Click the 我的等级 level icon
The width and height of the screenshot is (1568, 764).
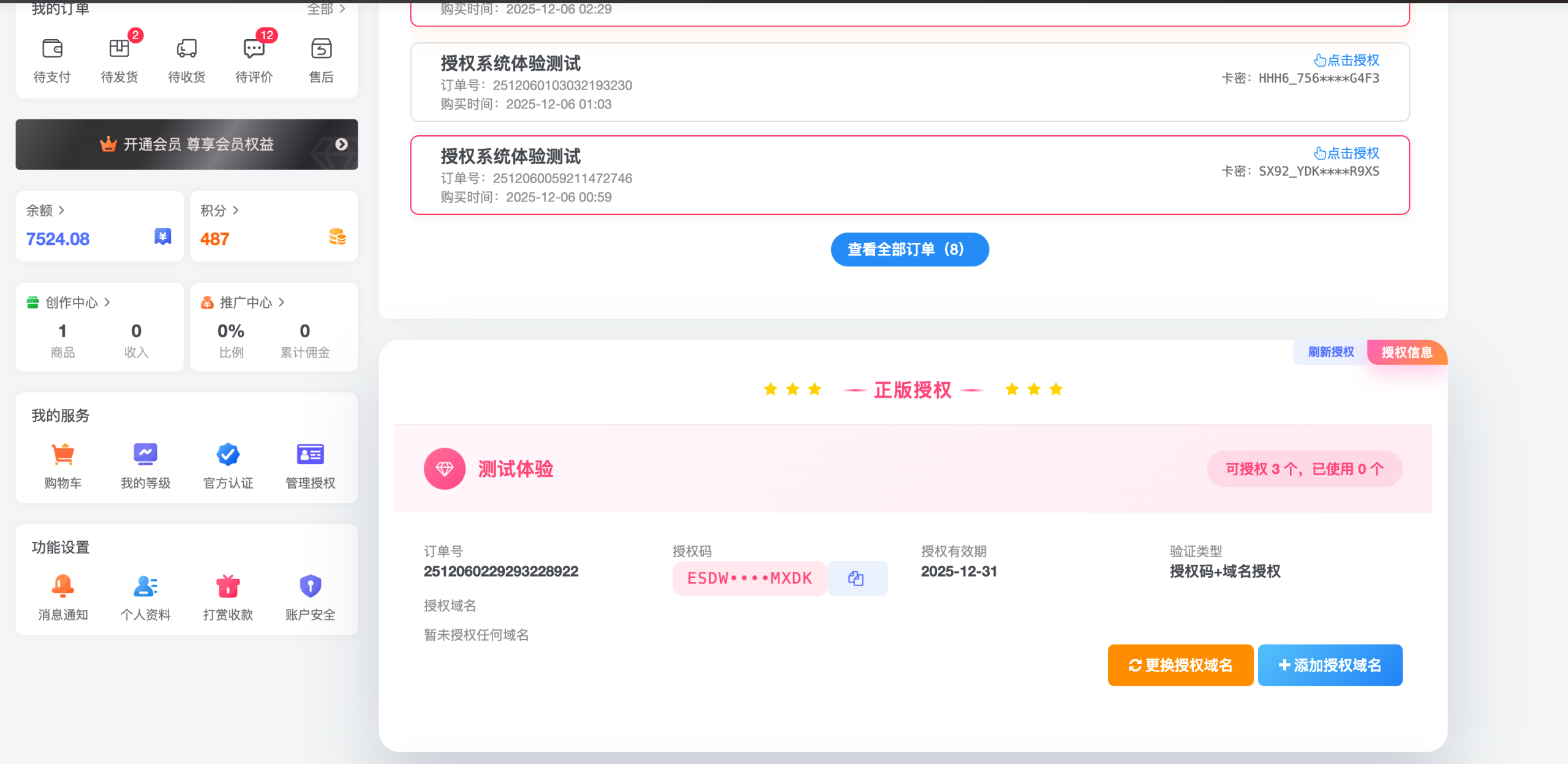145,454
